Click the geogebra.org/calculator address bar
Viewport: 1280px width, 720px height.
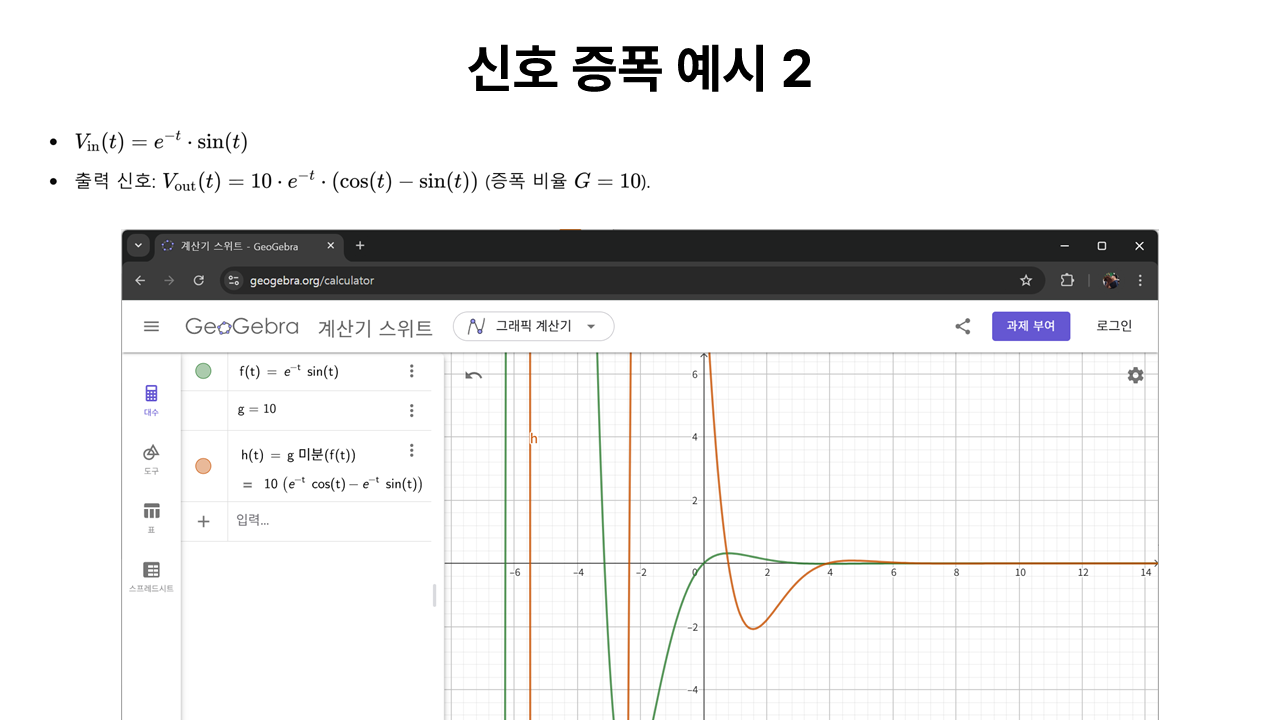click(632, 281)
